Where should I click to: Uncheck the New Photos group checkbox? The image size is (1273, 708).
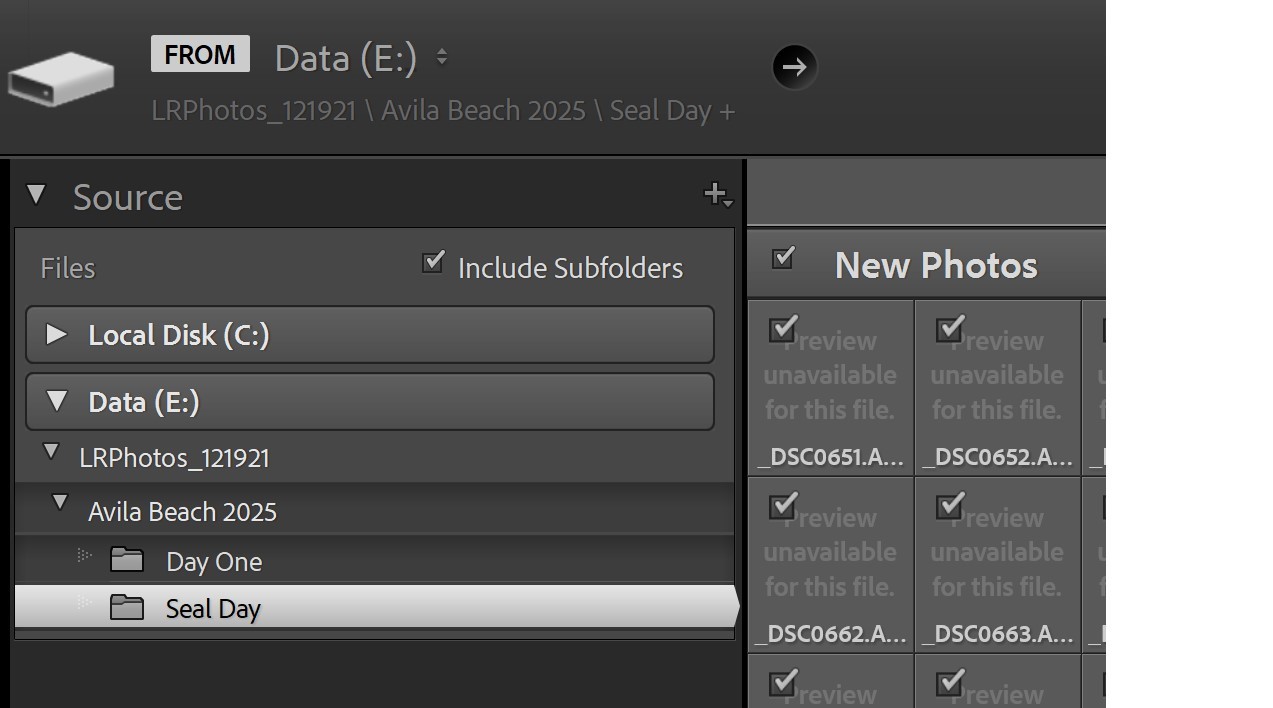click(x=783, y=258)
